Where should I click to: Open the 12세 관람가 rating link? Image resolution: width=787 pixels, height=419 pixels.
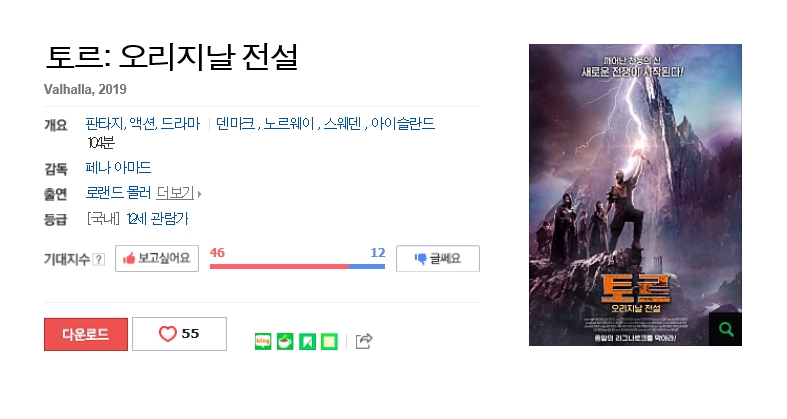pyautogui.click(x=157, y=219)
